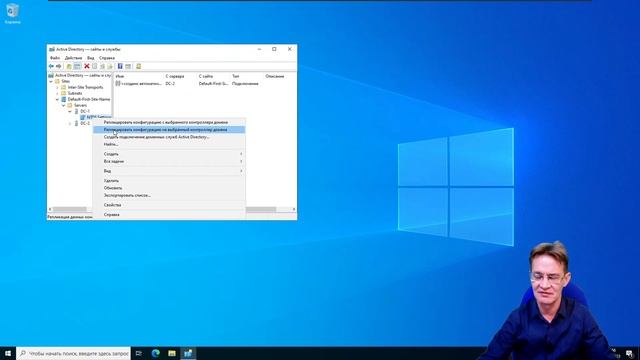Open the Windows Start menu
The height and width of the screenshot is (360, 640).
(x=8, y=353)
